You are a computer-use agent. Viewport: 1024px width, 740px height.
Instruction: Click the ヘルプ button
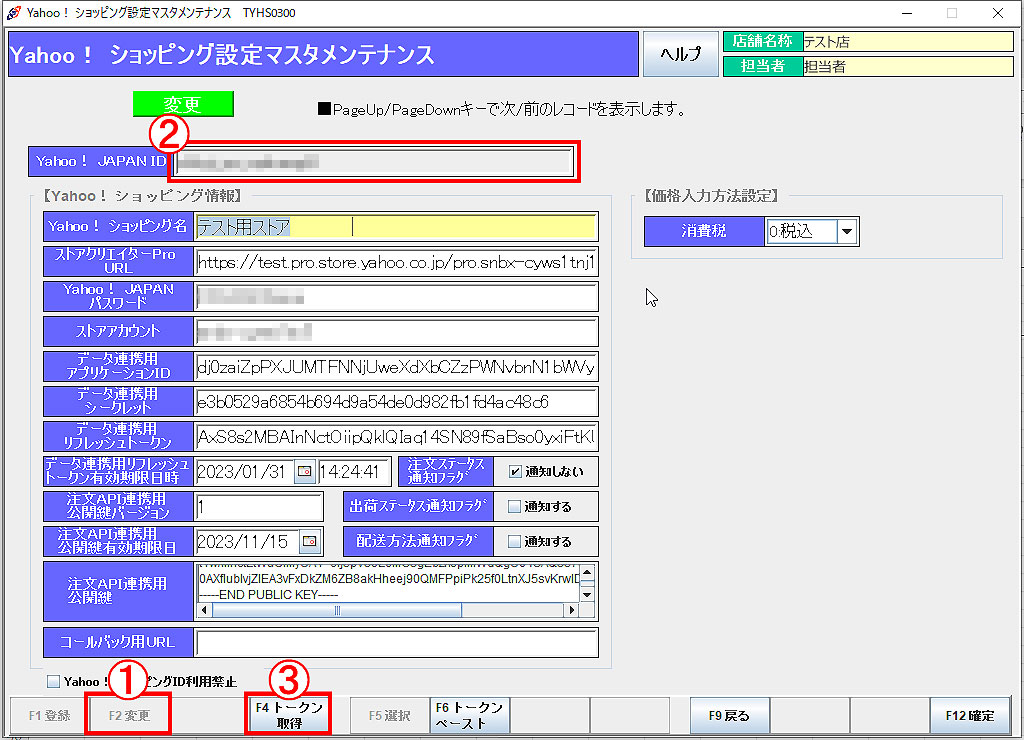680,54
